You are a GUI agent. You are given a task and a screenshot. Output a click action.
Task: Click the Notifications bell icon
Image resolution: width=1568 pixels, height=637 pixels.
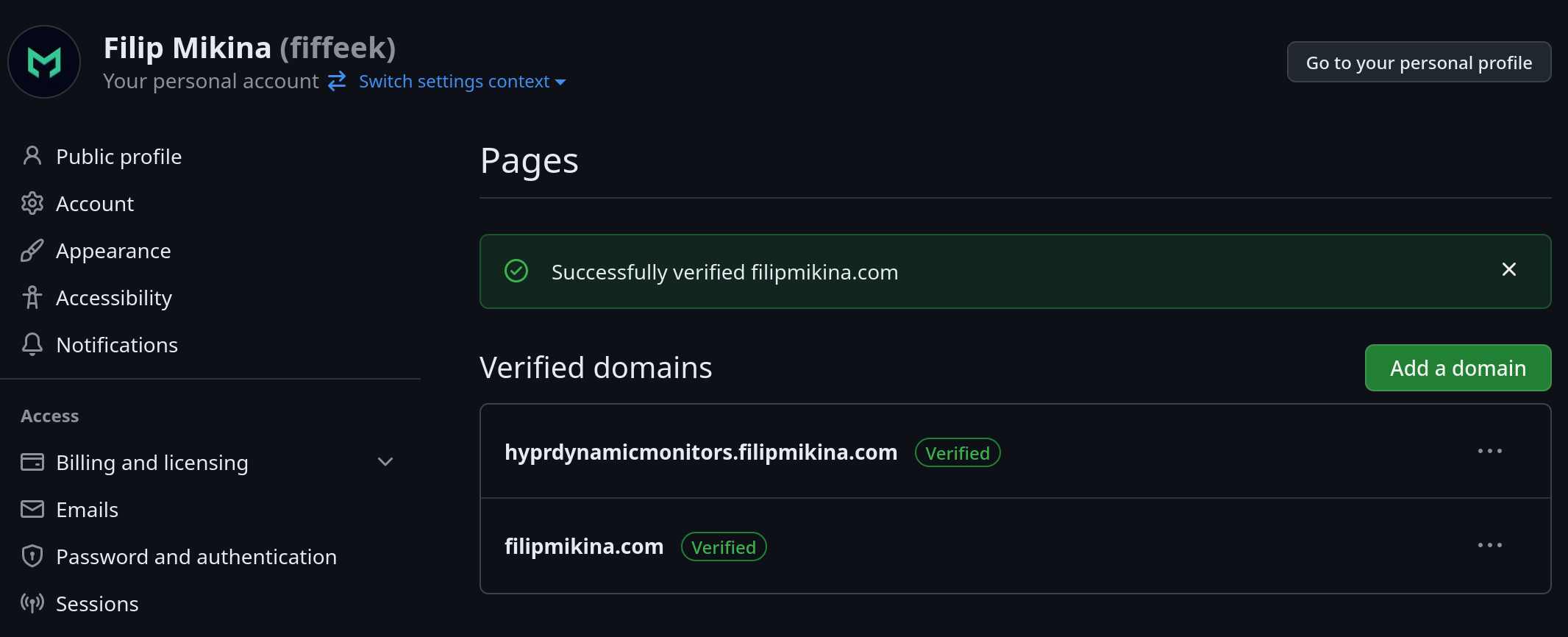point(32,344)
